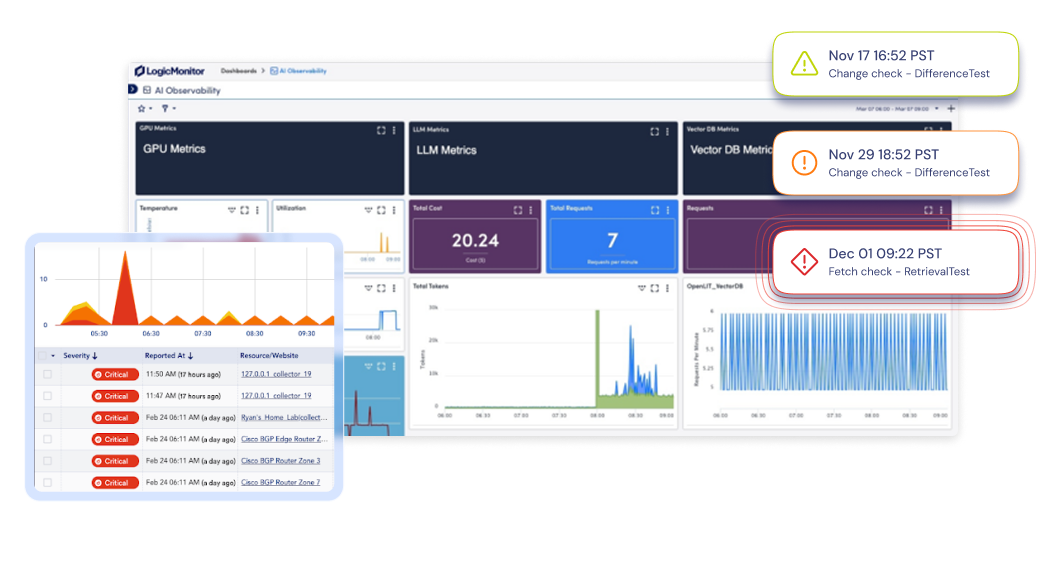Image resolution: width=1044 pixels, height=588 pixels.
Task: Click the star favorite icon
Action: click(x=141, y=109)
